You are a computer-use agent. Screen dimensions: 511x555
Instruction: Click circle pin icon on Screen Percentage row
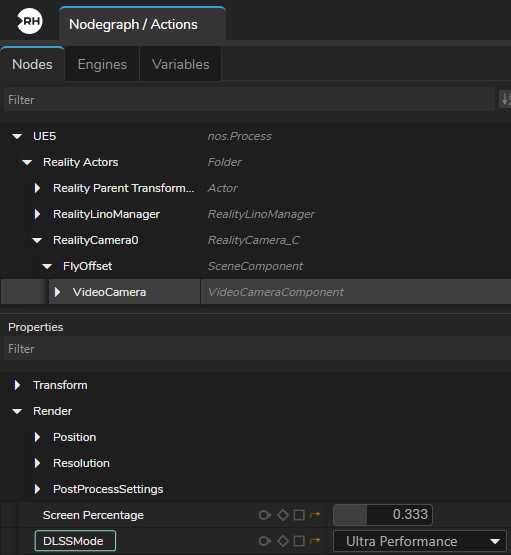coord(265,515)
